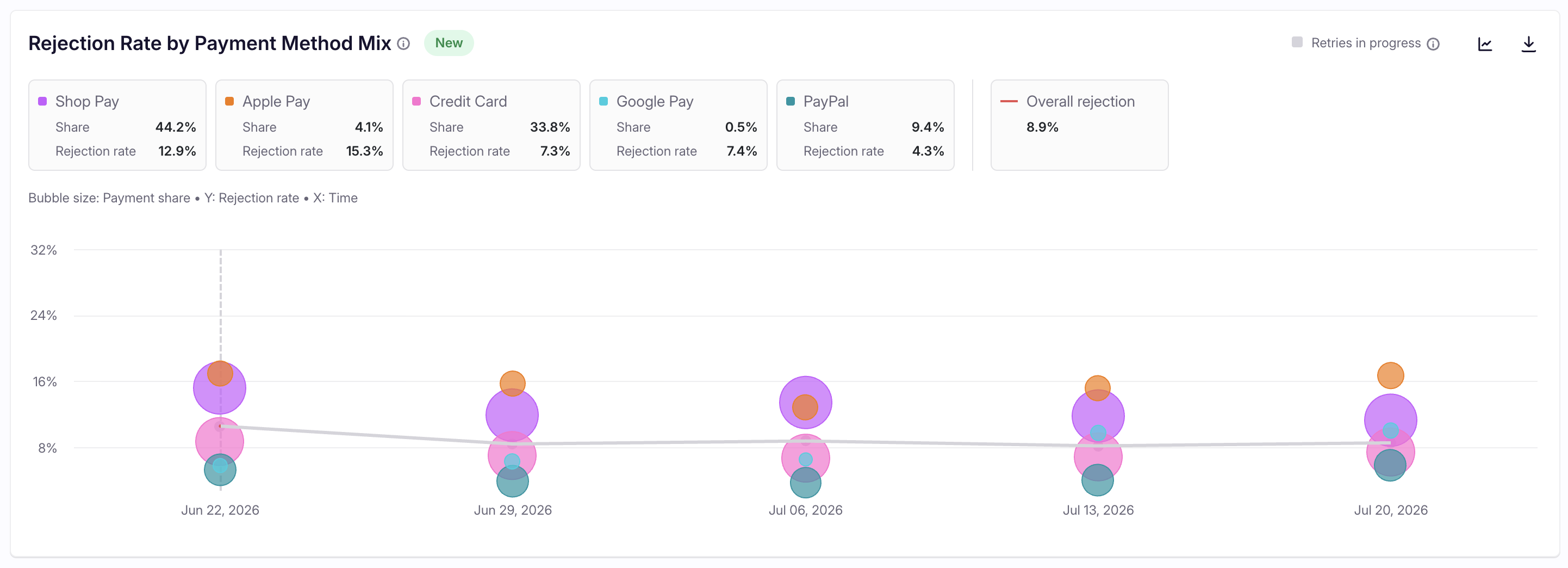The height and width of the screenshot is (568, 1568).
Task: Select the Jul 20, 2026 Apple Pay bubble
Action: click(x=1390, y=375)
